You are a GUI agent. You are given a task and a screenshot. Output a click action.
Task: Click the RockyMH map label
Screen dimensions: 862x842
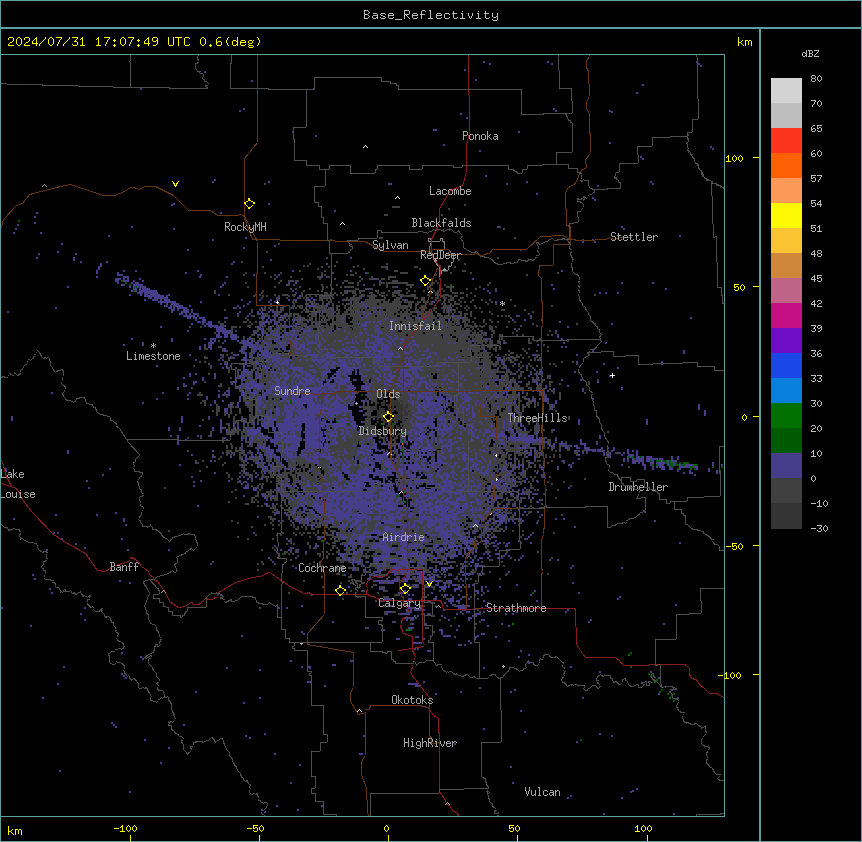pos(245,227)
